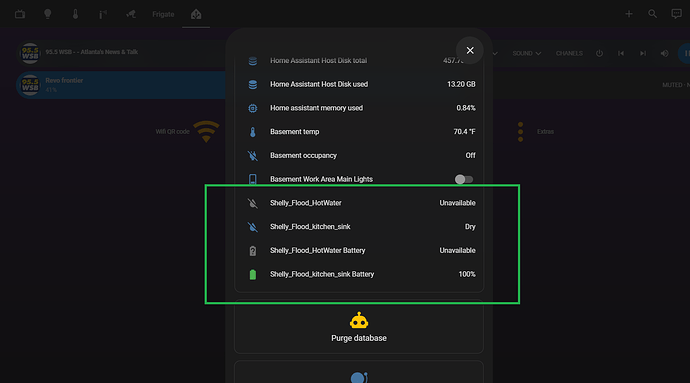Open Shelly_Flood_HotWater entity
The width and height of the screenshot is (690, 383).
pos(359,203)
